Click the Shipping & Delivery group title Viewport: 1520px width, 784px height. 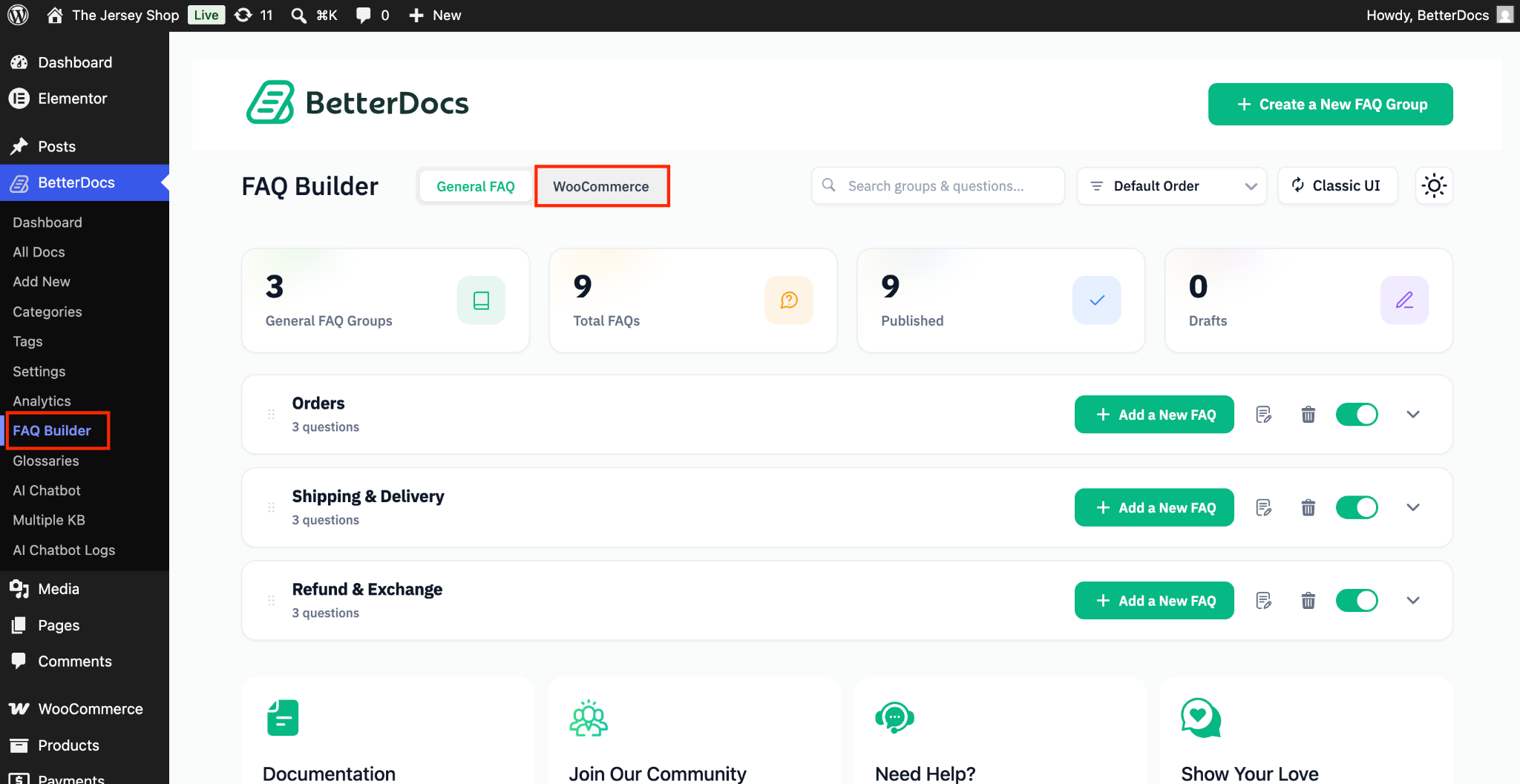(368, 495)
